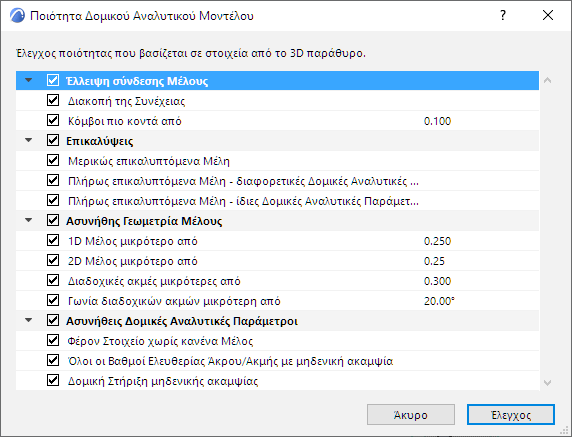Uncheck Μερικώς επικαλυπτόμενα Μέλη checkbox
572x437 pixels.
click(53, 161)
